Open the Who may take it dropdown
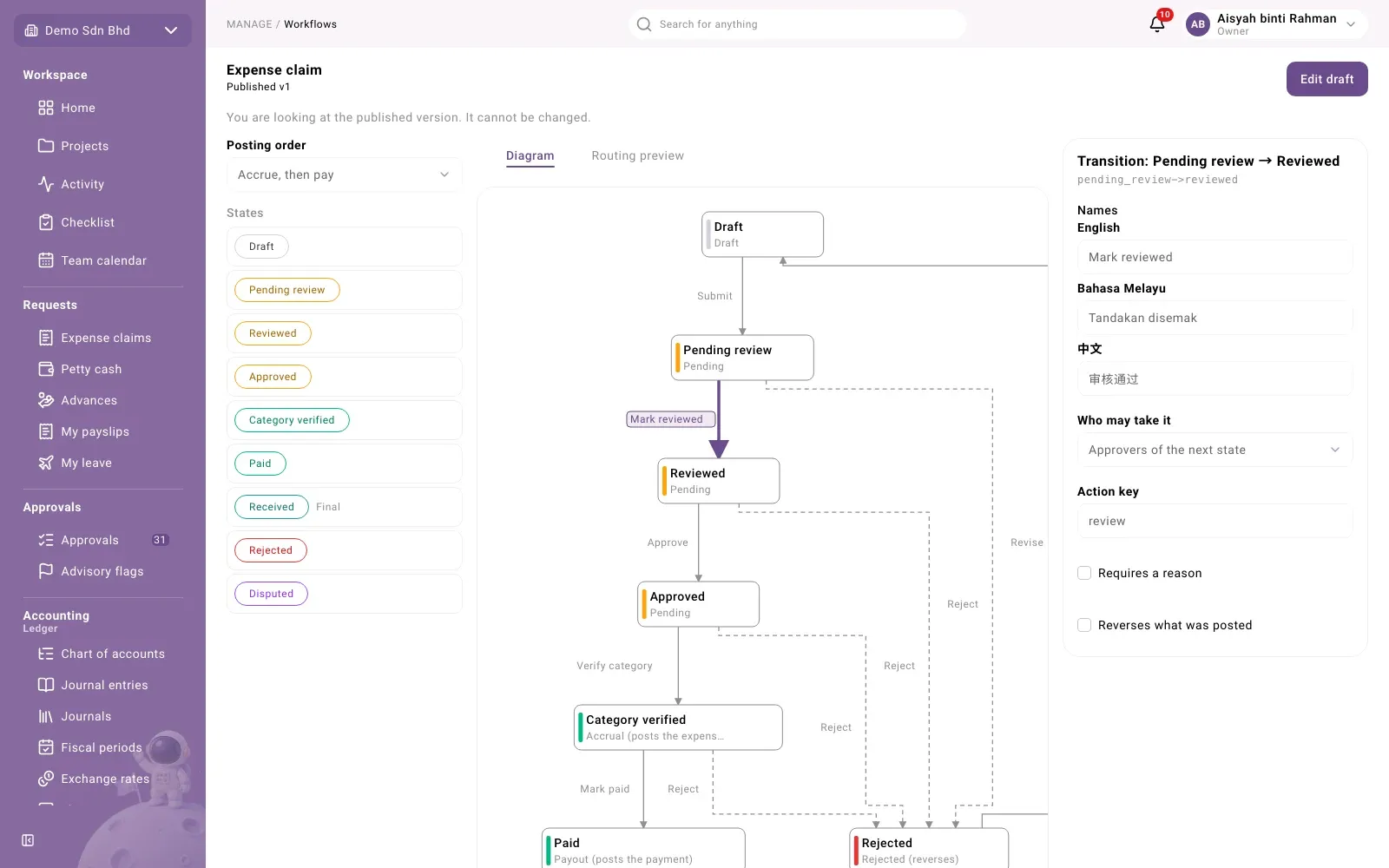Viewport: 1389px width, 868px height. tap(1215, 450)
